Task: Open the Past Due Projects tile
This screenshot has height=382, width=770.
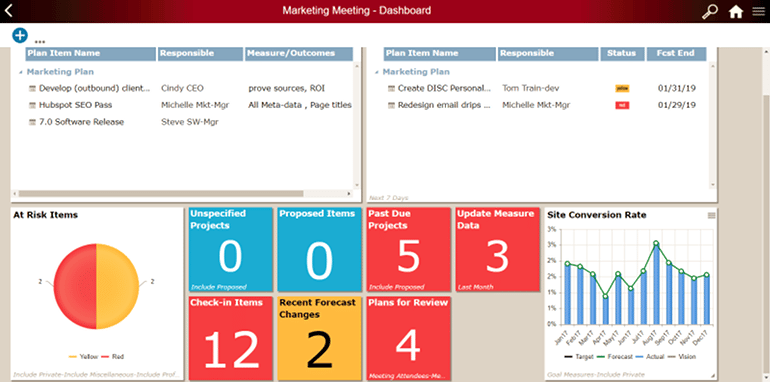Action: tap(409, 249)
